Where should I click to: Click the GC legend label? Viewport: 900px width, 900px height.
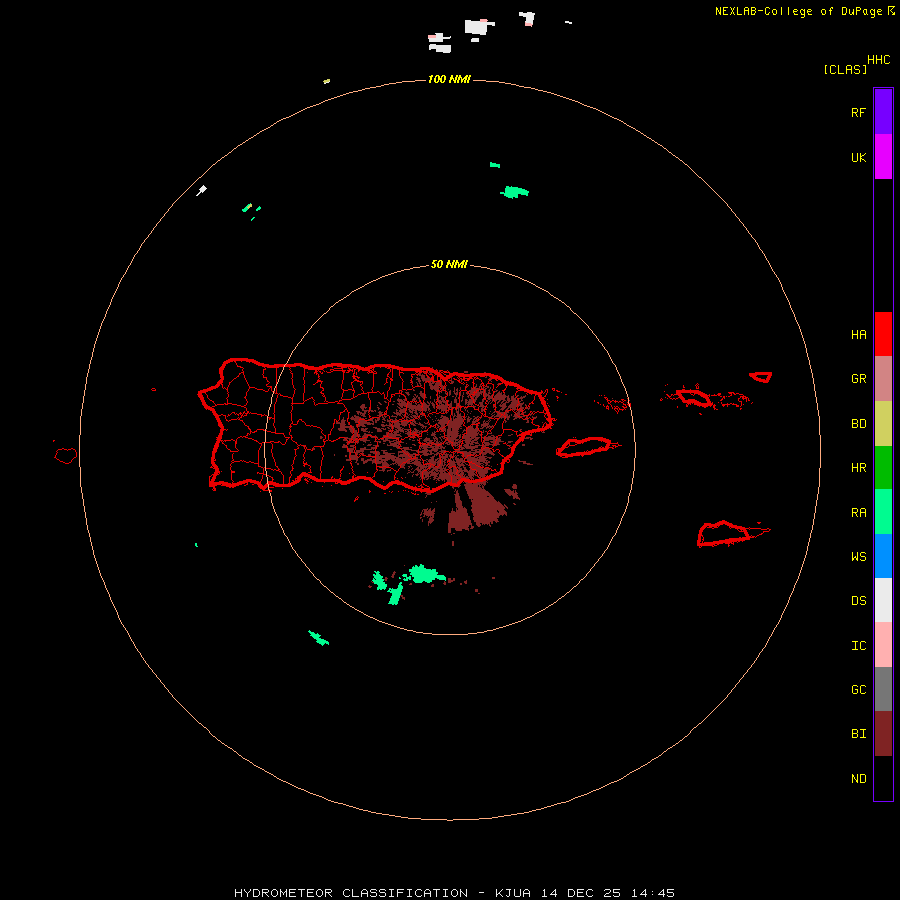tap(858, 689)
